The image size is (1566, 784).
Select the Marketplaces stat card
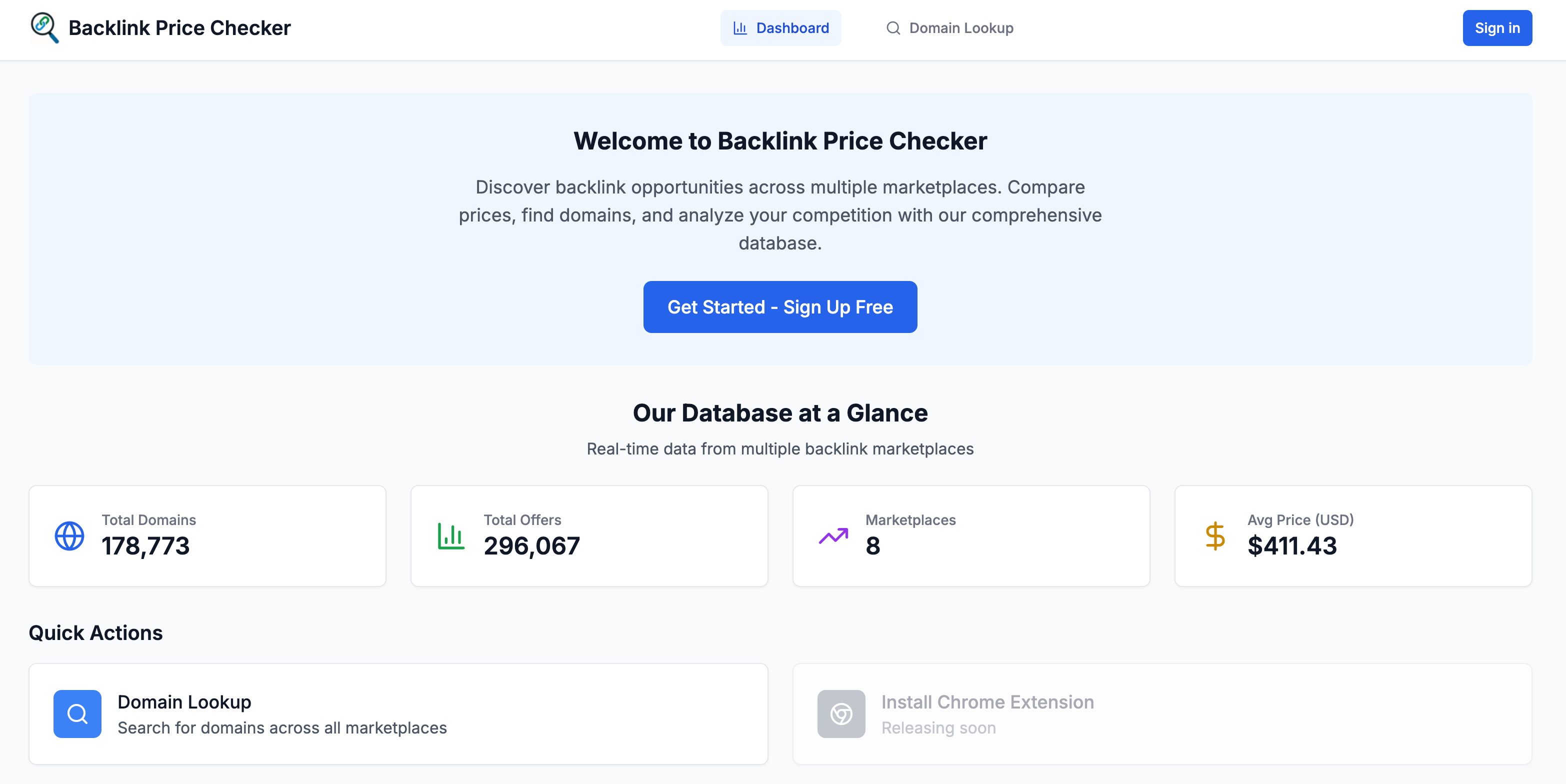[971, 536]
